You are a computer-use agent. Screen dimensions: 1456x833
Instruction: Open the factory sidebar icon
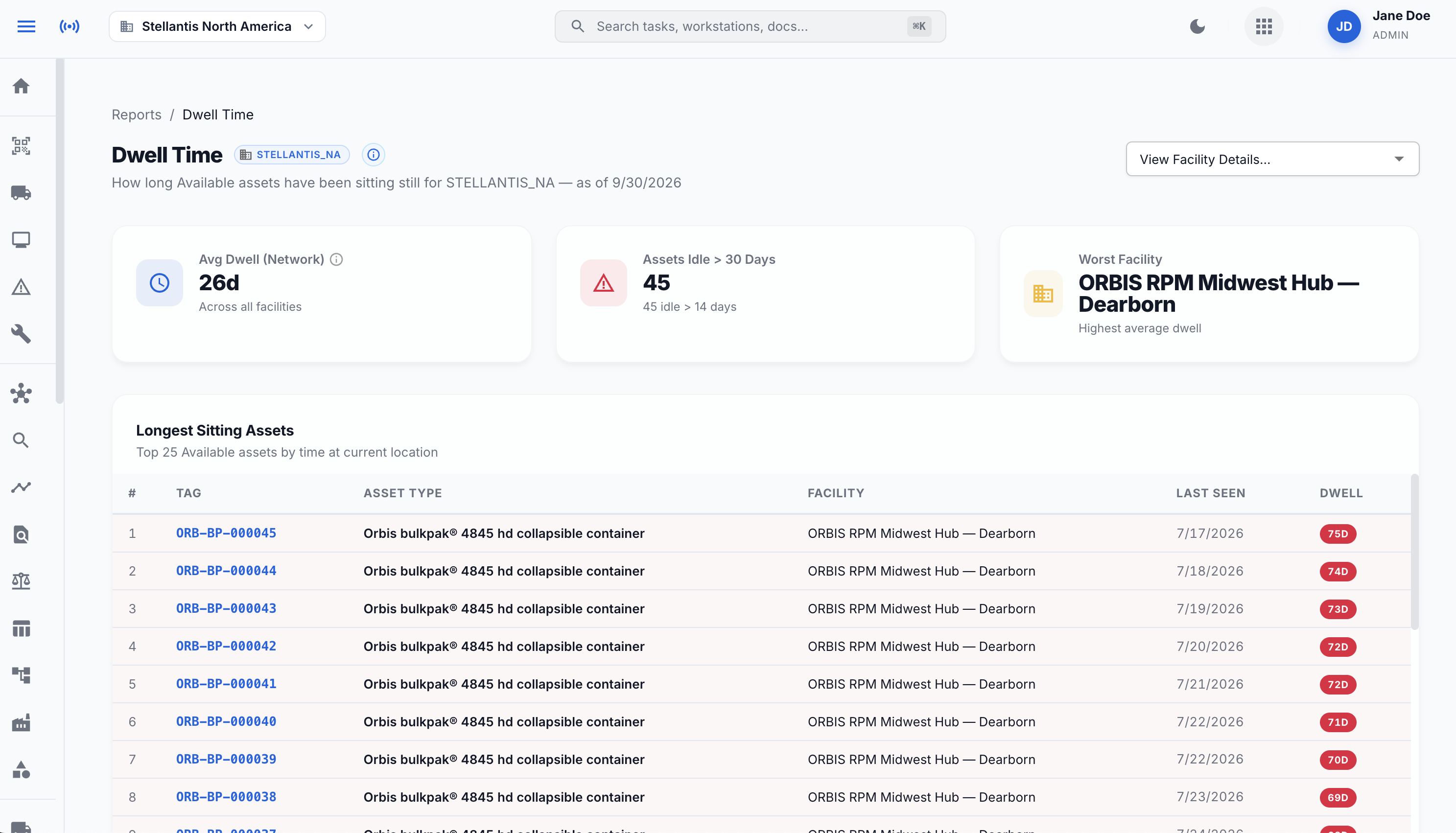click(x=21, y=722)
